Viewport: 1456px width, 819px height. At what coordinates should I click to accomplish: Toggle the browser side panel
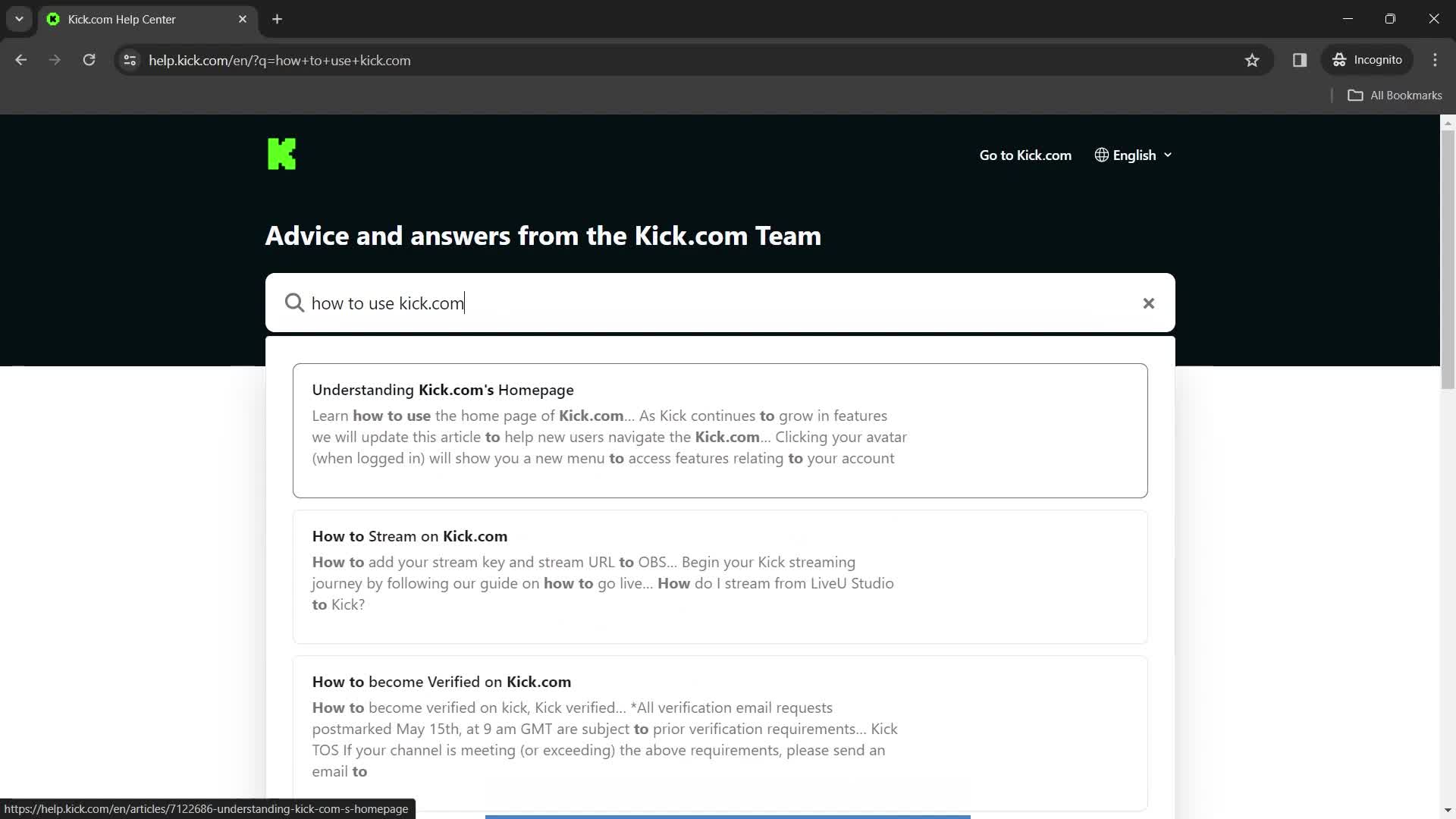[x=1300, y=60]
